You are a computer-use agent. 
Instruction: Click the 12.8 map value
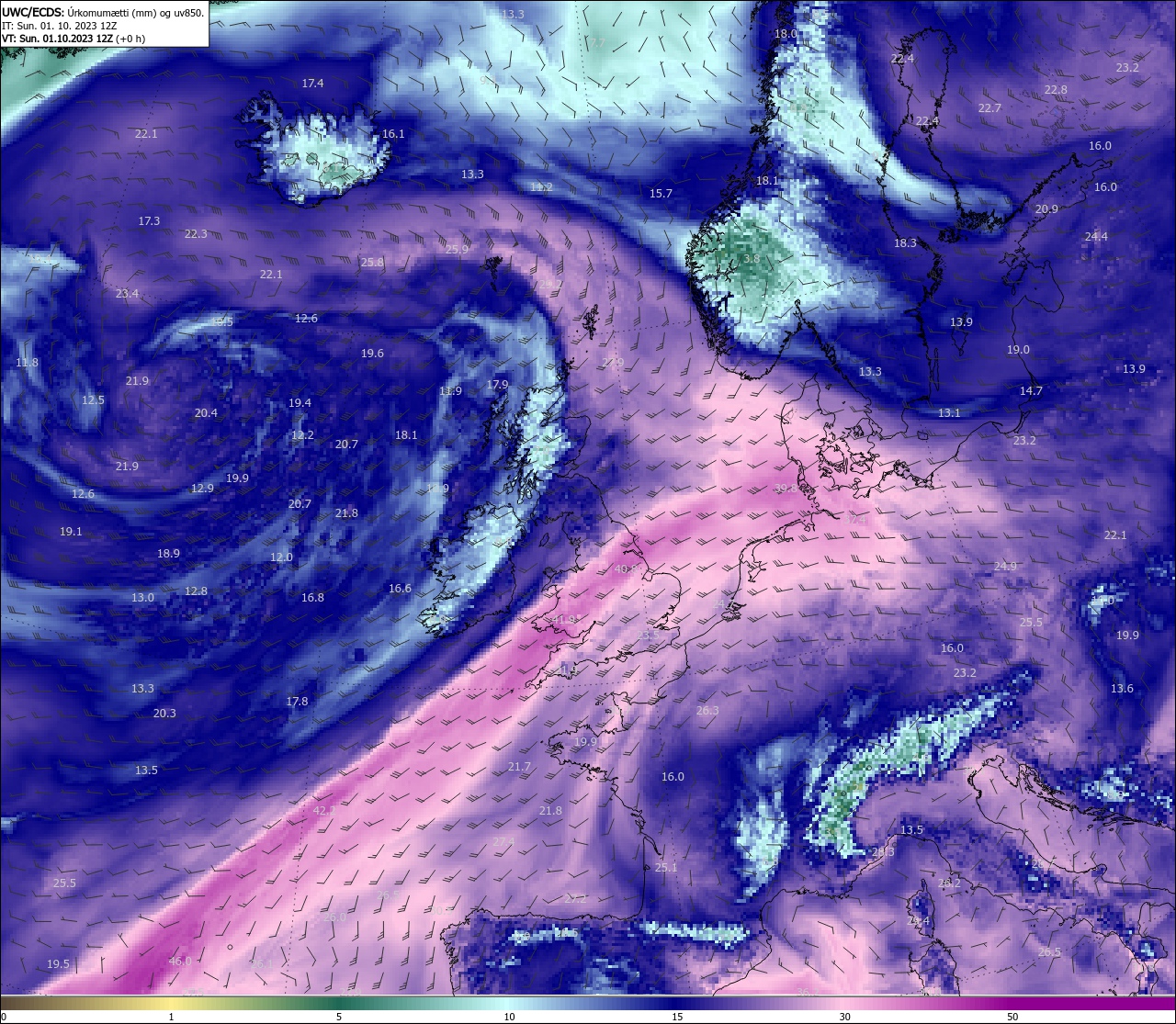click(196, 591)
